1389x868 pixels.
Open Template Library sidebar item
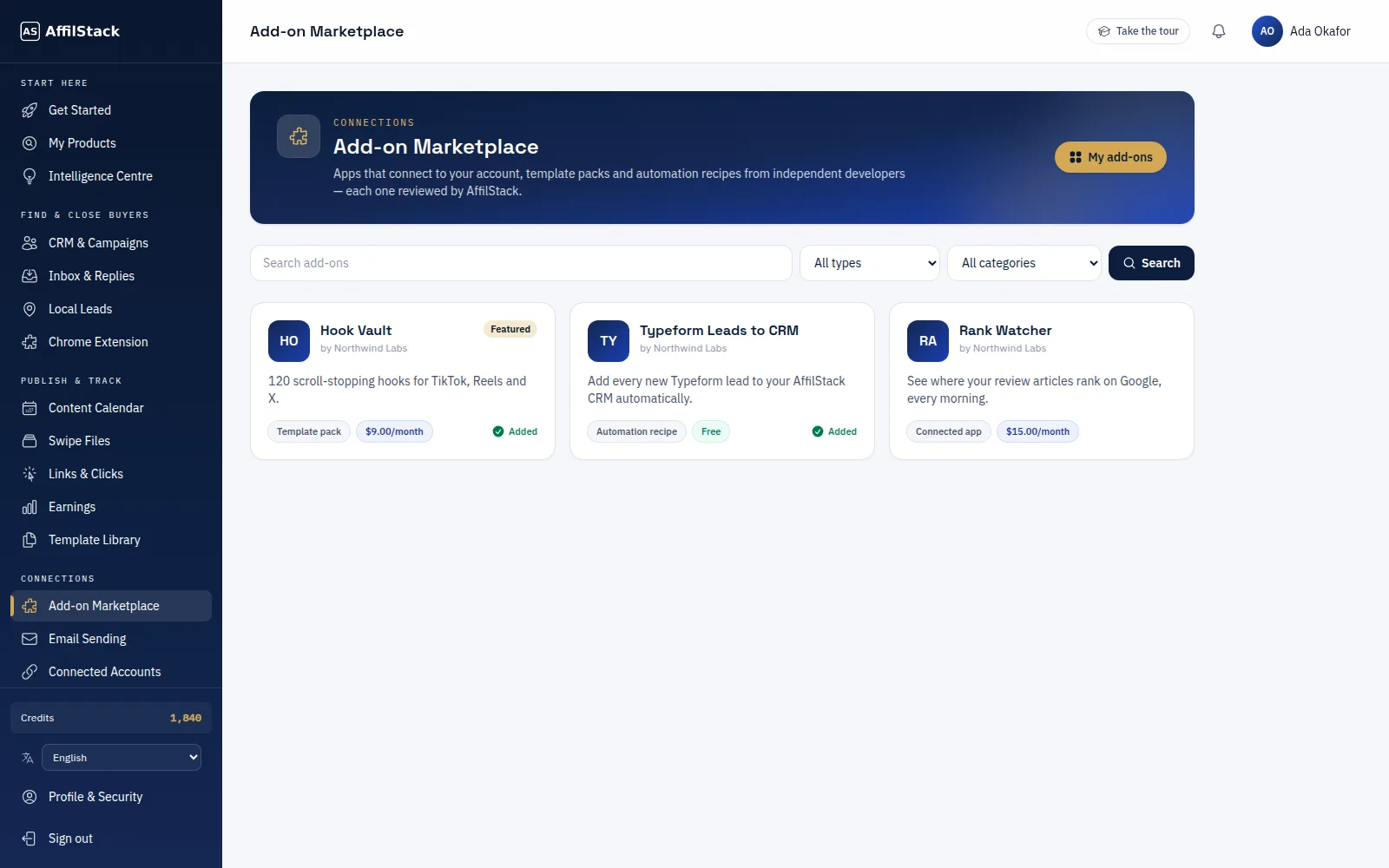tap(111, 540)
